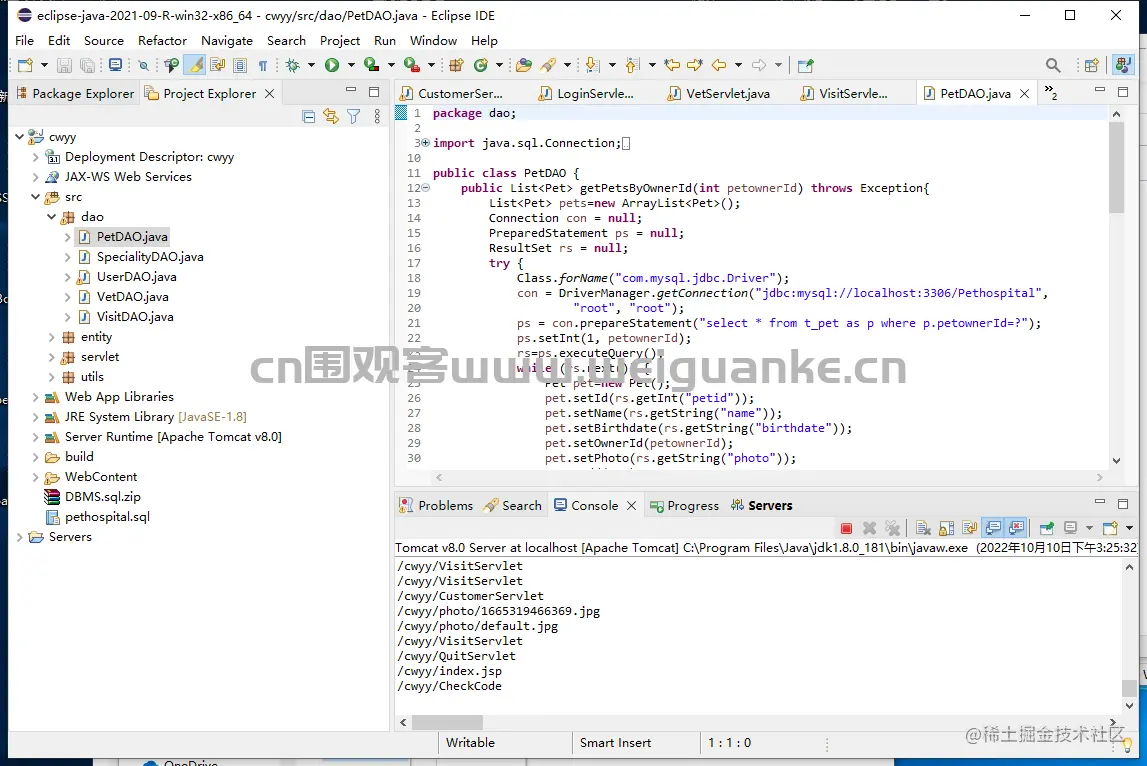1147x766 pixels.
Task: Show hidden editor tabs list
Action: pyautogui.click(x=1051, y=93)
